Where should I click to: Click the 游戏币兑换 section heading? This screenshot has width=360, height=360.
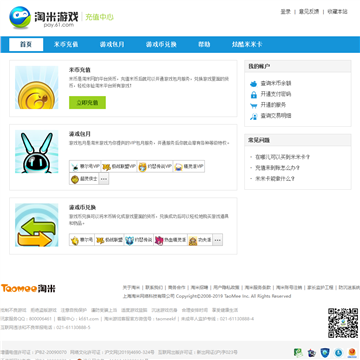pyautogui.click(x=82, y=207)
